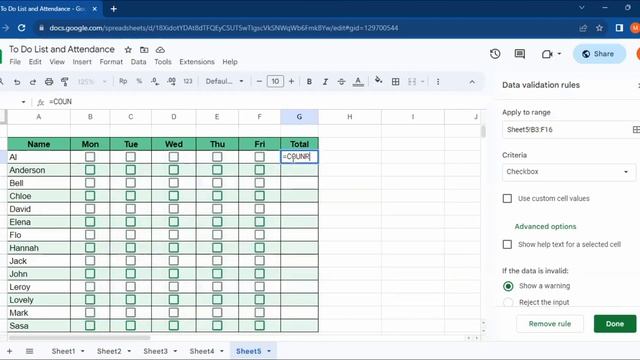Increase decimal places
Image resolution: width=640 pixels, height=360 pixels.
(171, 82)
